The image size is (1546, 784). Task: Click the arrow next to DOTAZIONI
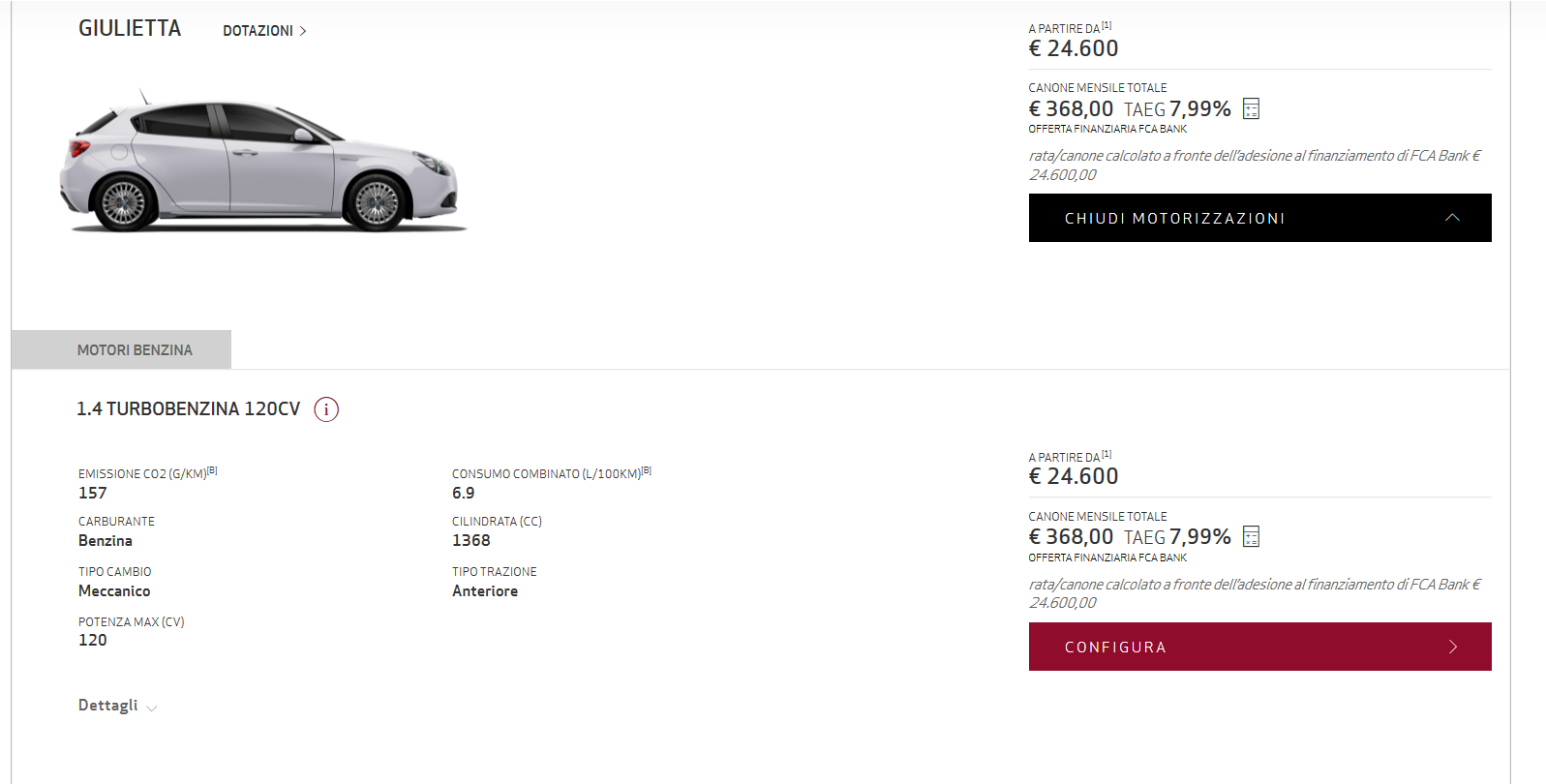click(x=303, y=31)
